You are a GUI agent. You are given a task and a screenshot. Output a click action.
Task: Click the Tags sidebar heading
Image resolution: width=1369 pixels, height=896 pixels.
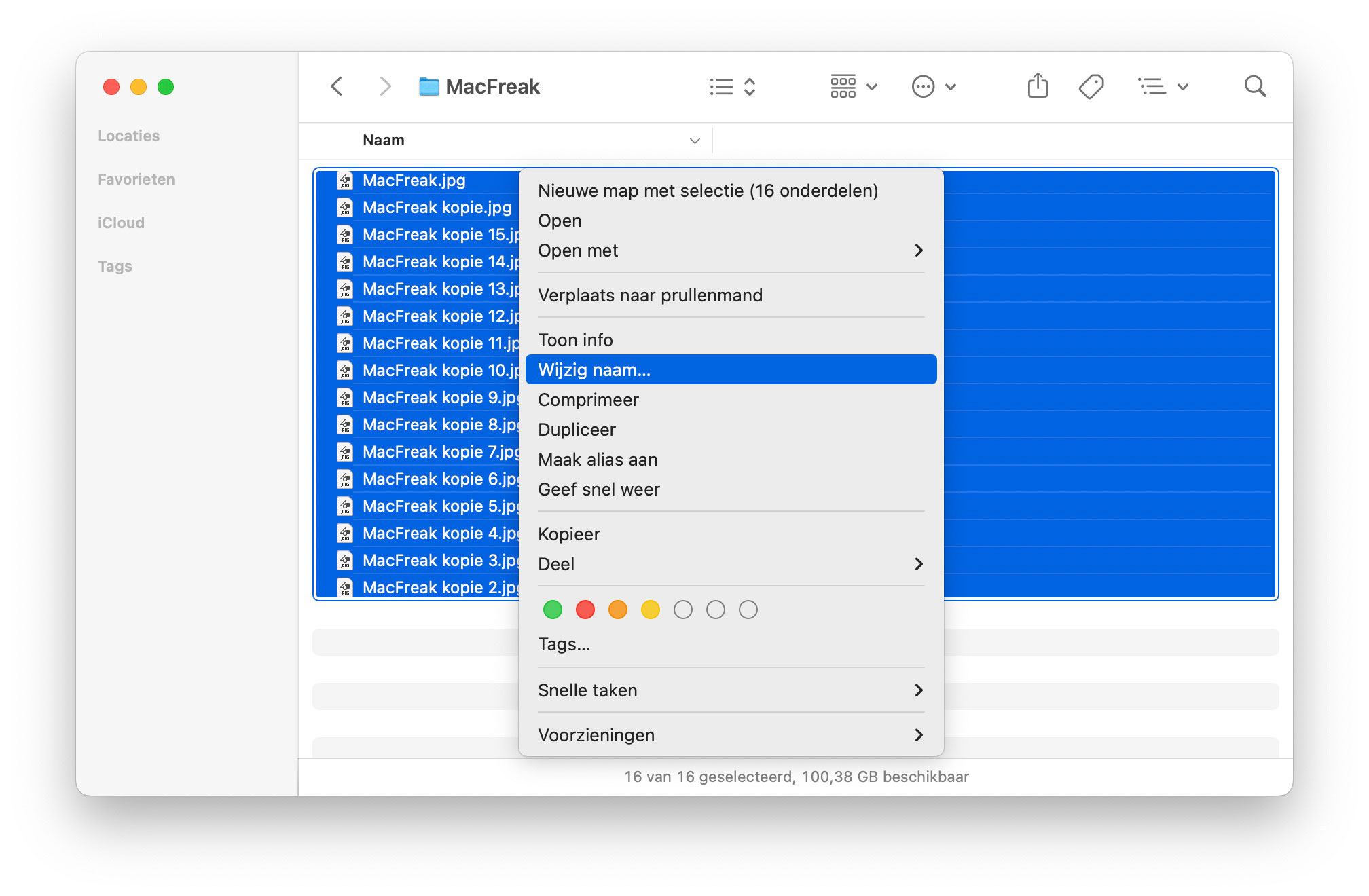coord(115,266)
